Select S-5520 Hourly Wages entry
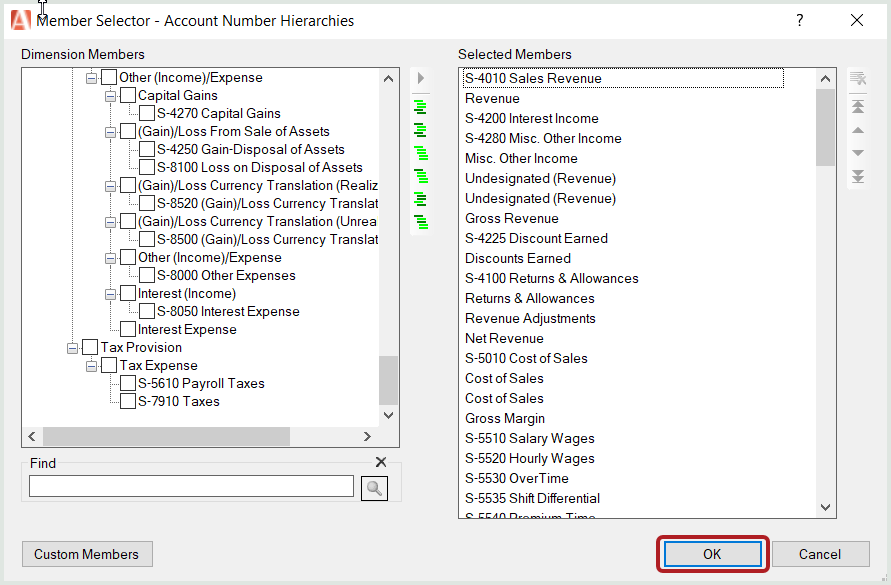 click(530, 458)
